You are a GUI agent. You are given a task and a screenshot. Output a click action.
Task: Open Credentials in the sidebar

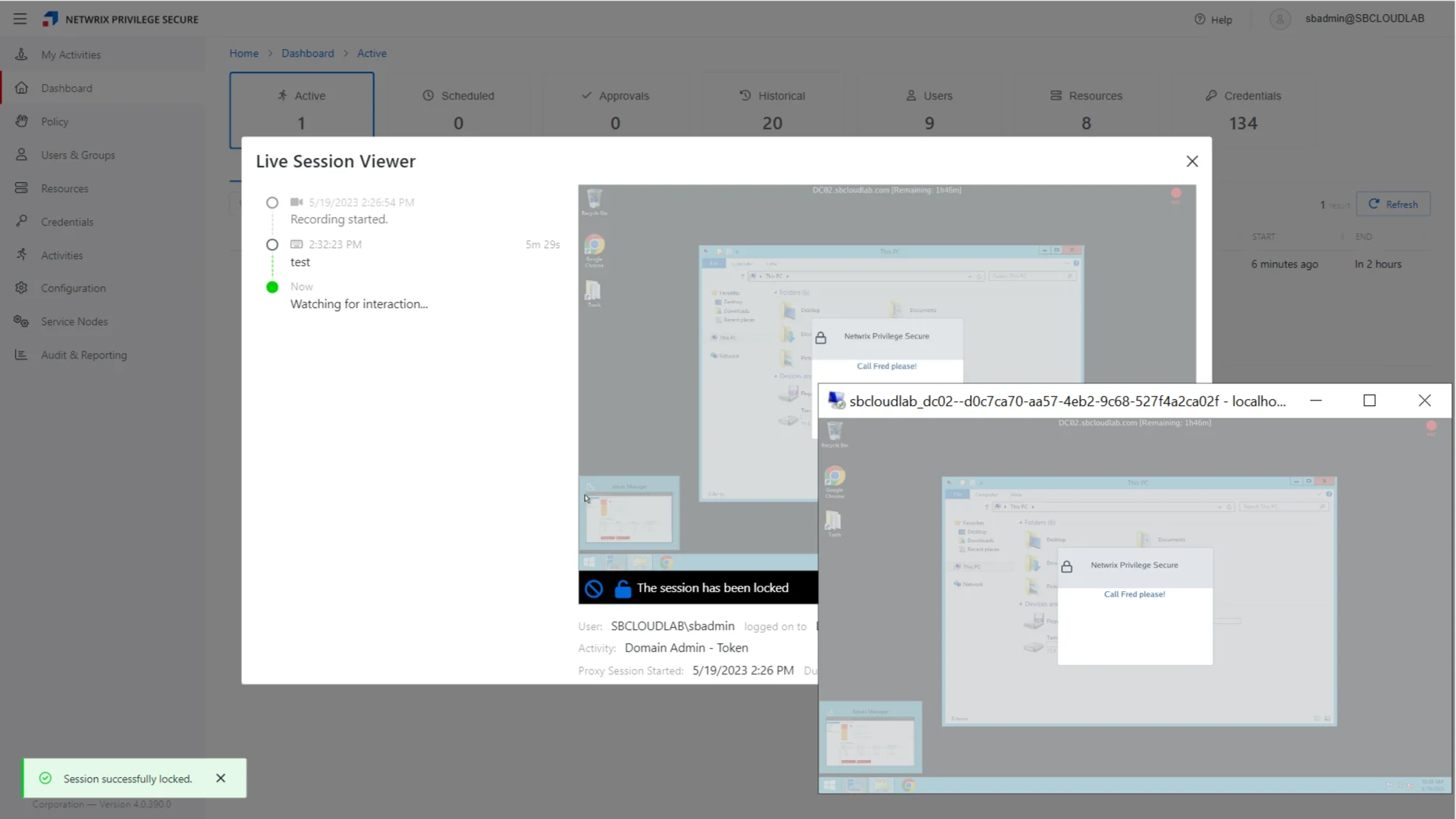coord(67,222)
